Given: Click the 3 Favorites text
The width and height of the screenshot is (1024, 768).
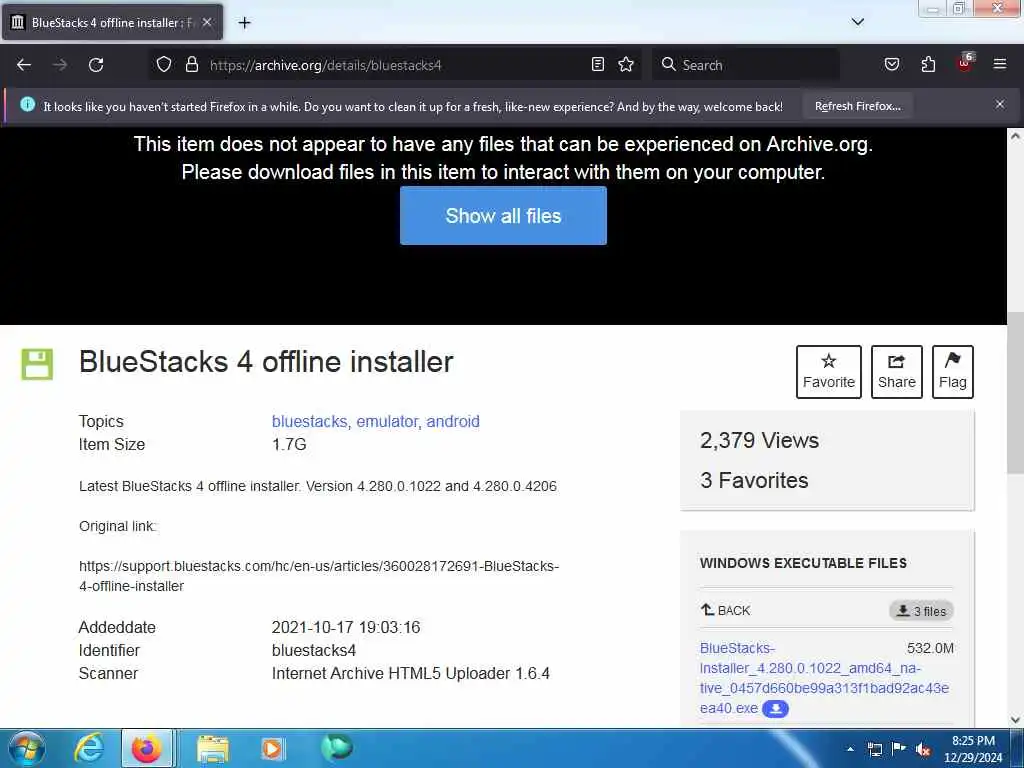Looking at the screenshot, I should coord(754,480).
